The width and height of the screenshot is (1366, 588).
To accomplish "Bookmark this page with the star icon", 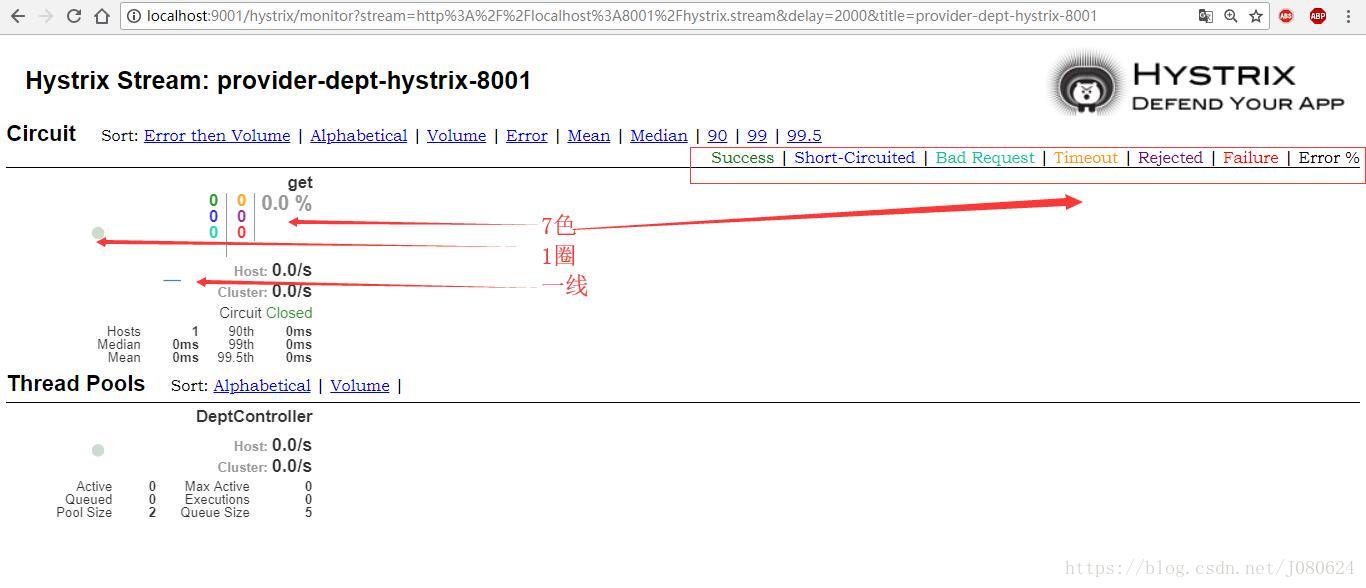I will [1256, 16].
